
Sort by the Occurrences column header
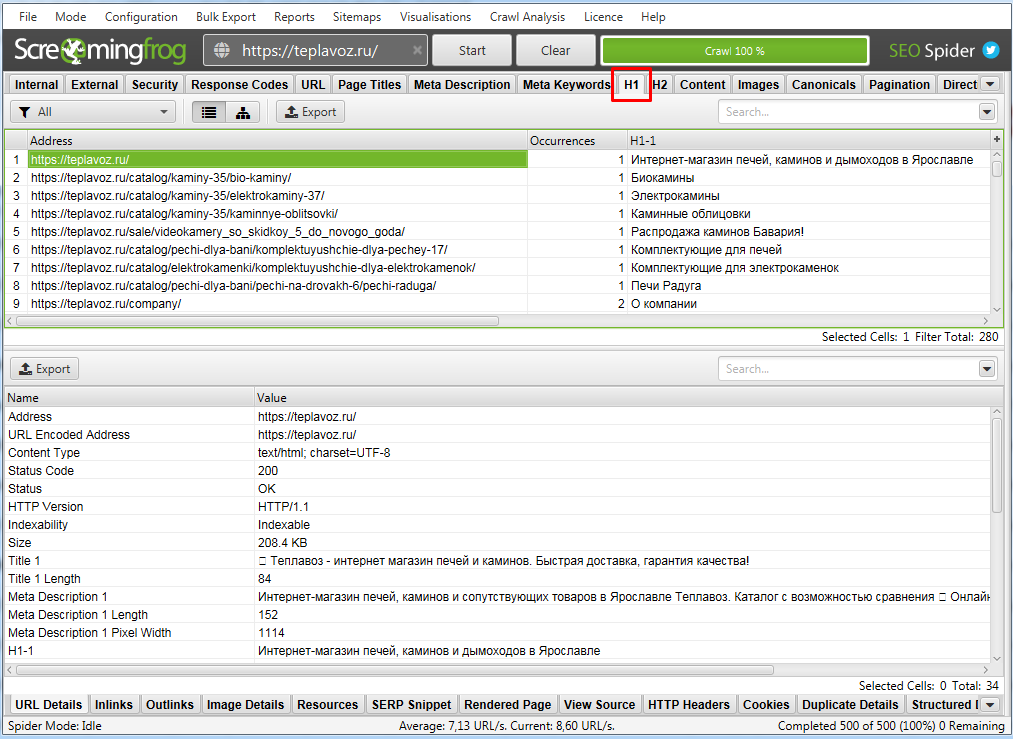[x=562, y=141]
